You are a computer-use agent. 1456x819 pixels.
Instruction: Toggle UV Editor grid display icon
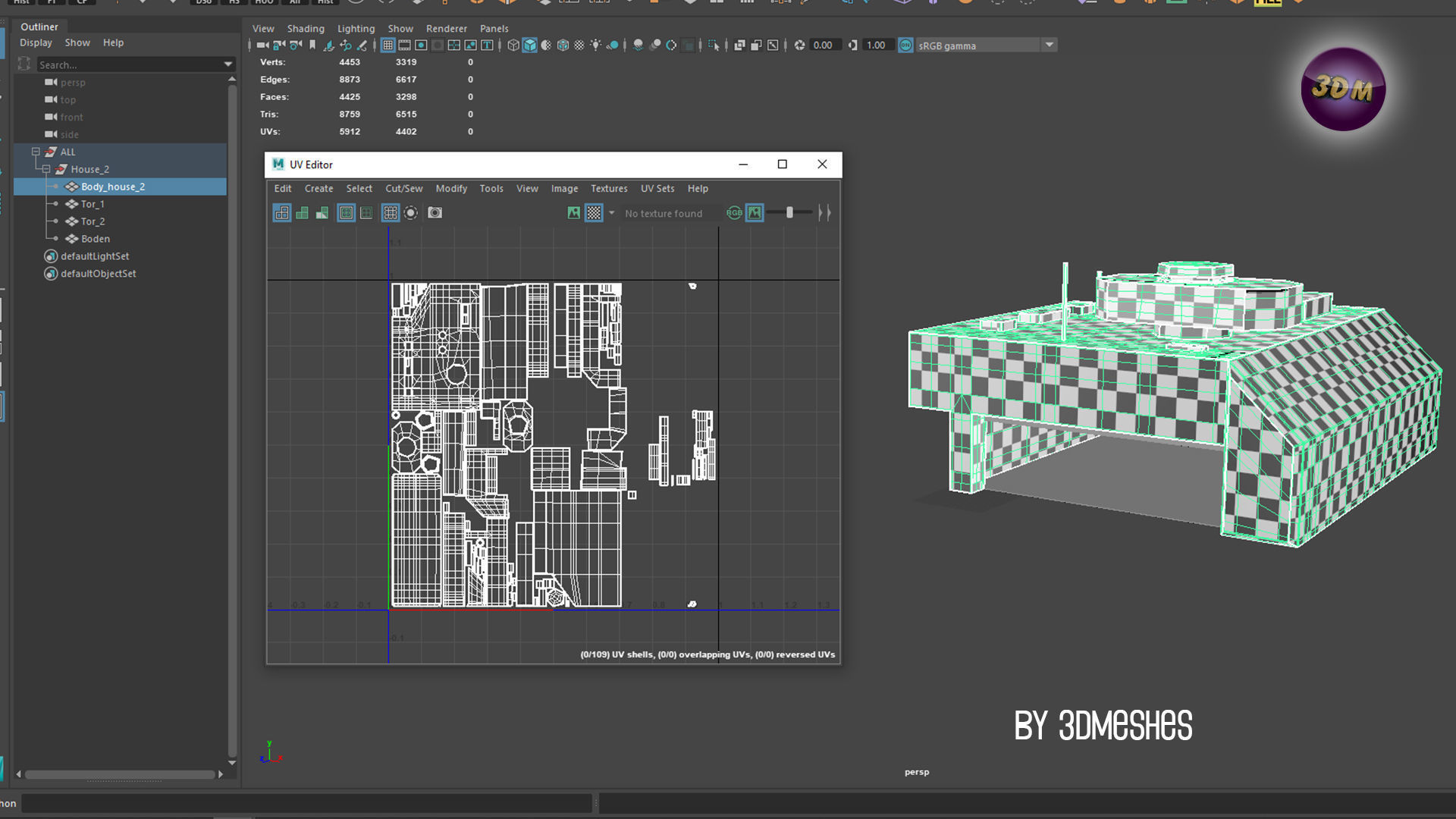coord(390,213)
